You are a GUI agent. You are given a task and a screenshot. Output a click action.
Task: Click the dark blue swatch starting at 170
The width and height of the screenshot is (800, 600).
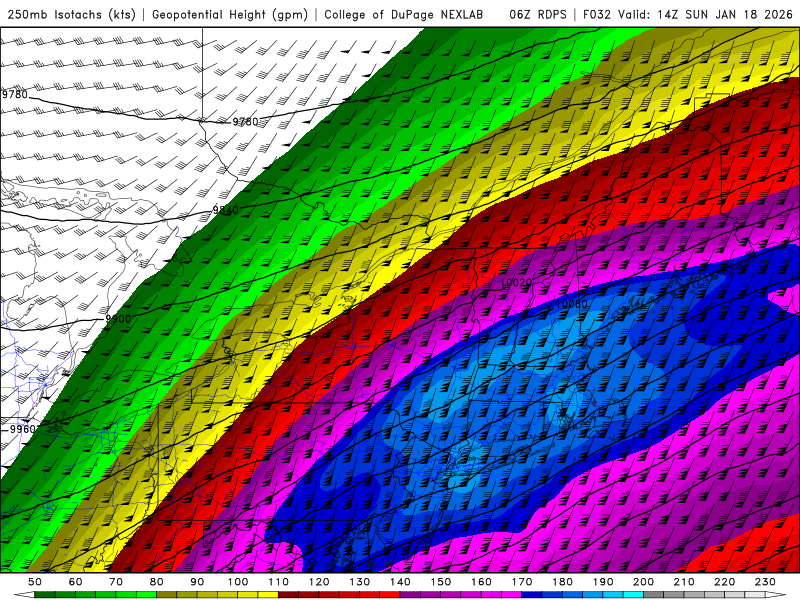coord(531,595)
